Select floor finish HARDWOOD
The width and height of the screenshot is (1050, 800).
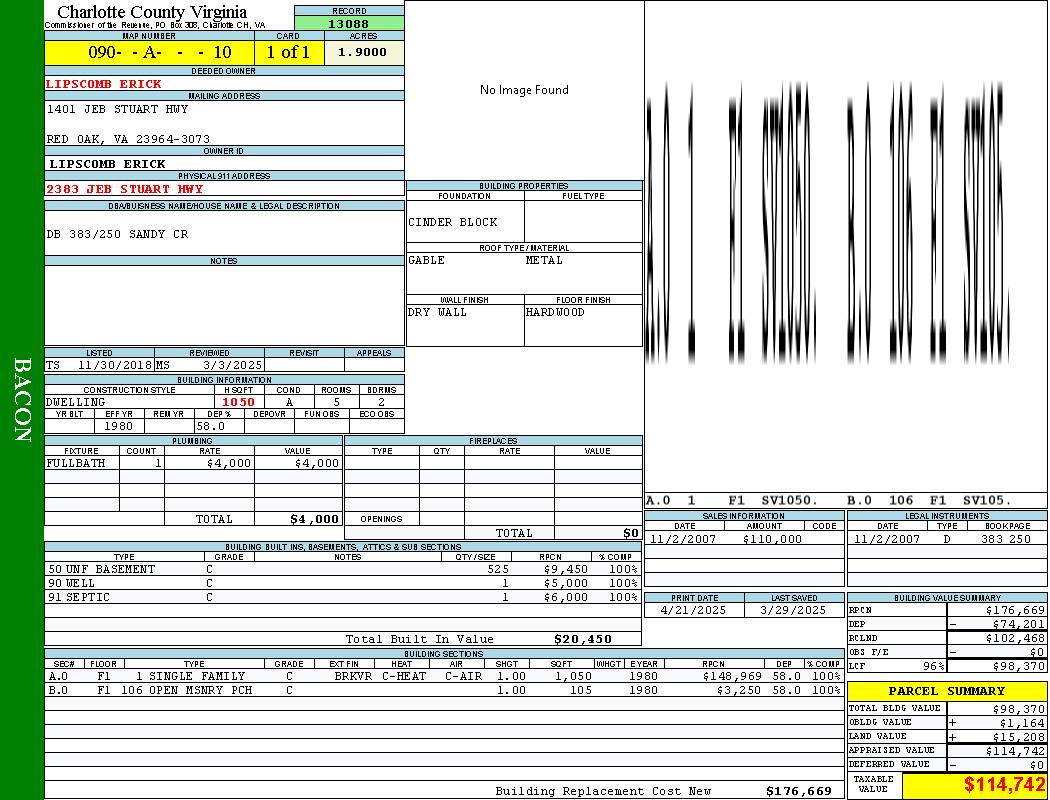(555, 313)
